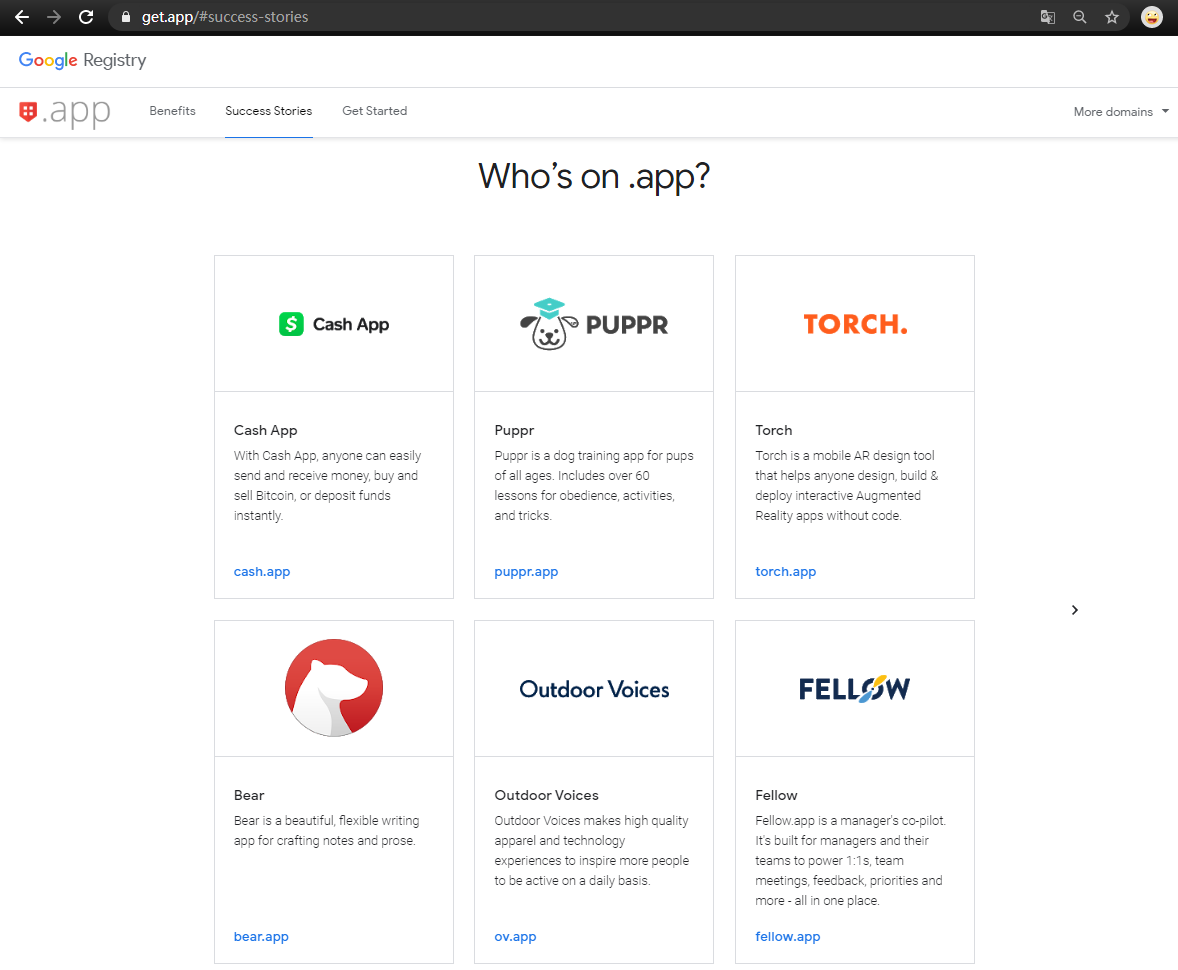Click the Fellow card title
Image resolution: width=1178 pixels, height=970 pixels.
point(776,796)
